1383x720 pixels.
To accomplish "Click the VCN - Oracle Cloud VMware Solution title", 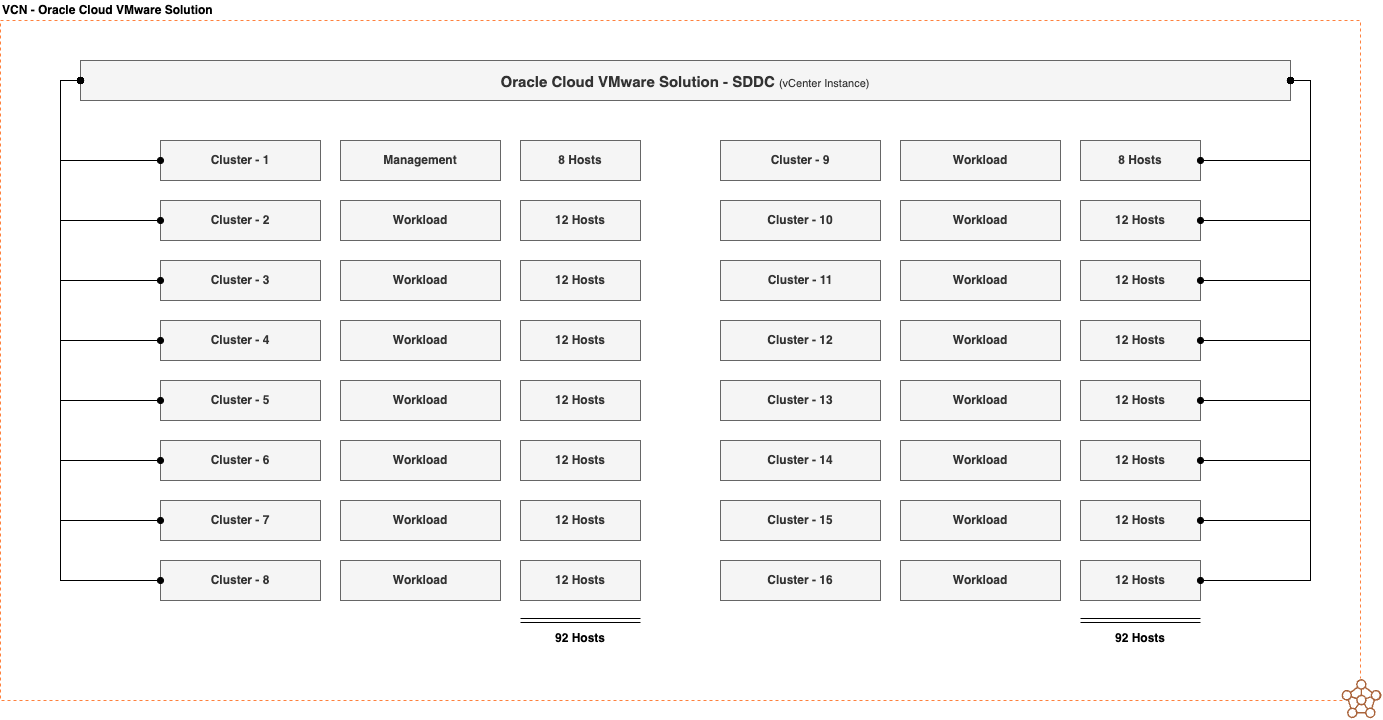I will click(106, 9).
